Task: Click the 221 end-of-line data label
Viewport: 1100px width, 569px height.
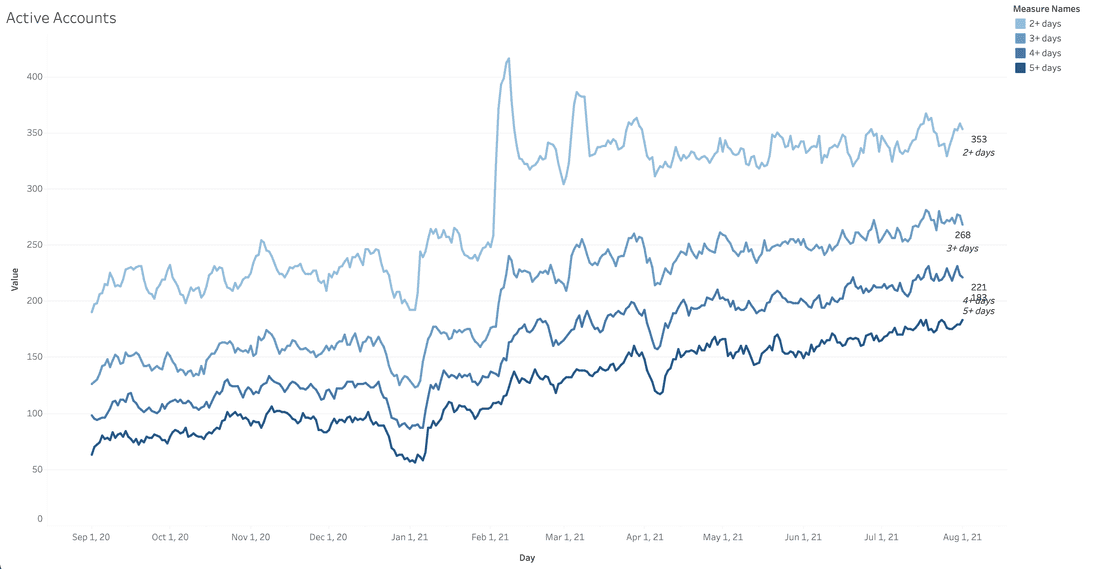Action: [x=978, y=287]
